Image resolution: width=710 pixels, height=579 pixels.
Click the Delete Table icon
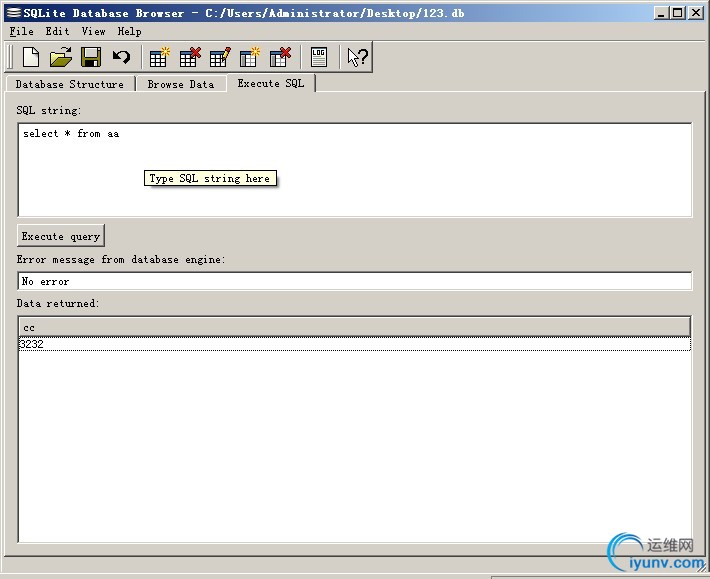pyautogui.click(x=189, y=57)
